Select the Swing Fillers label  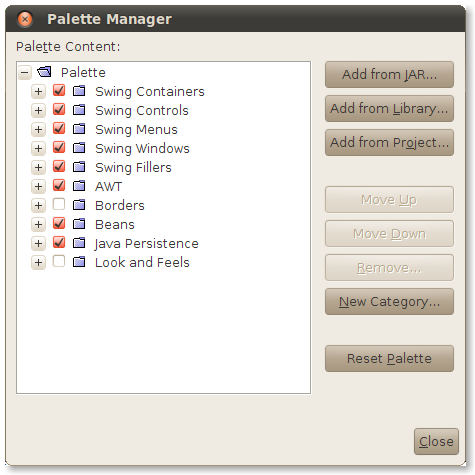pyautogui.click(x=133, y=168)
